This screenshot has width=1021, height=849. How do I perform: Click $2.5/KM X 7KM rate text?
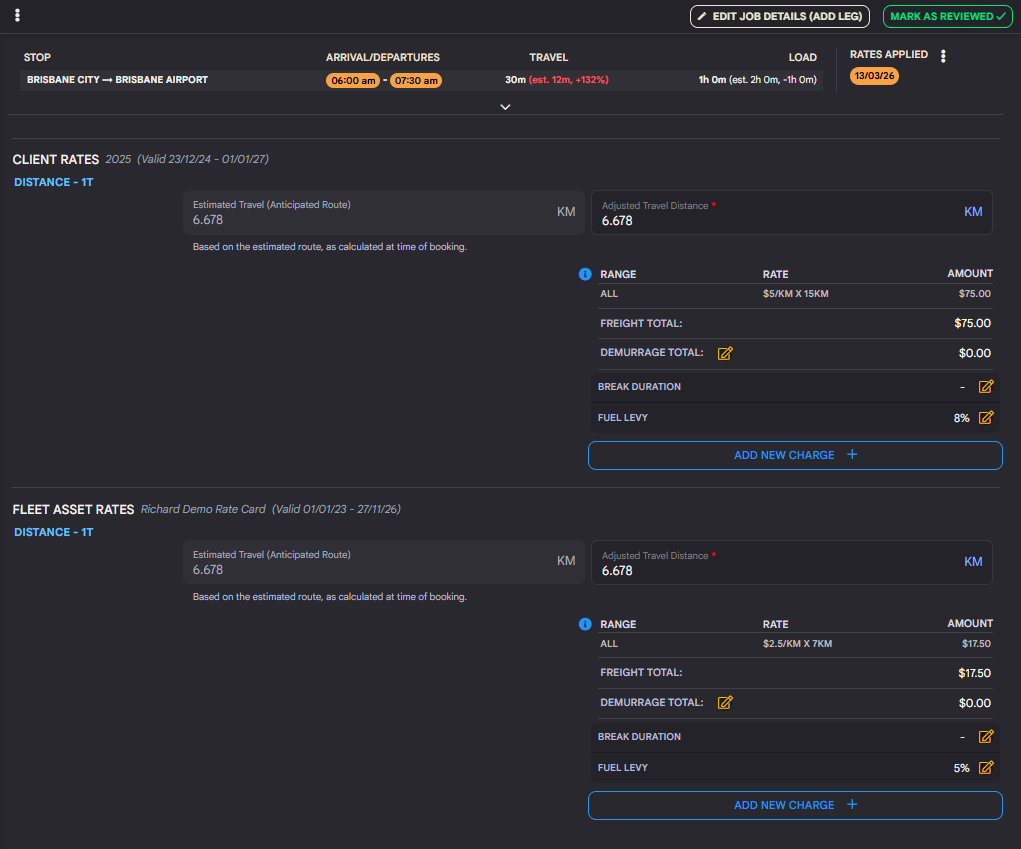pyautogui.click(x=798, y=644)
